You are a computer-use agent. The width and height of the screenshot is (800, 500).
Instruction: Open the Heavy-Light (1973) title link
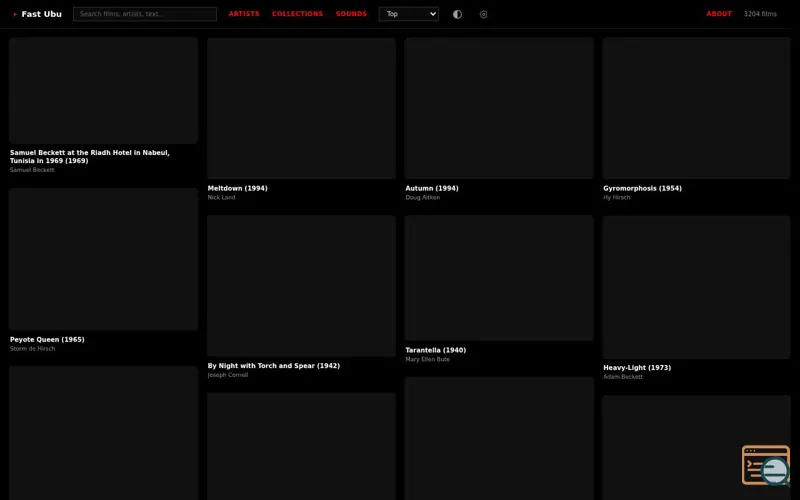[637, 367]
